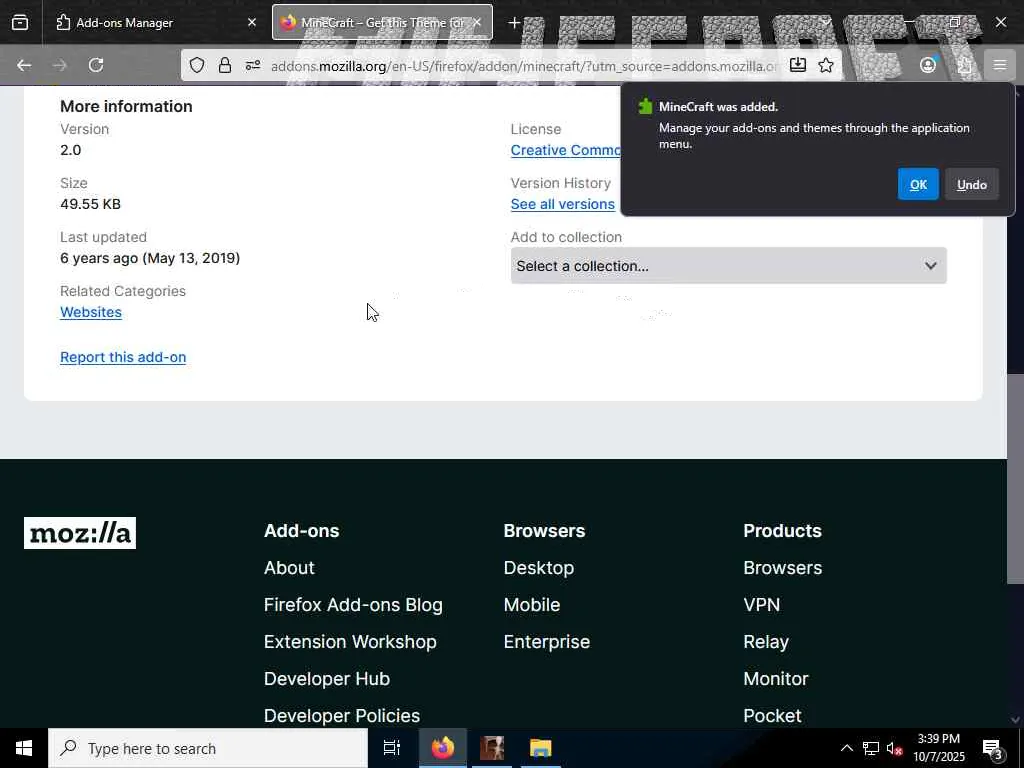The height and width of the screenshot is (768, 1024).
Task: Click the '49.55 KB' size value
Action: [90, 204]
